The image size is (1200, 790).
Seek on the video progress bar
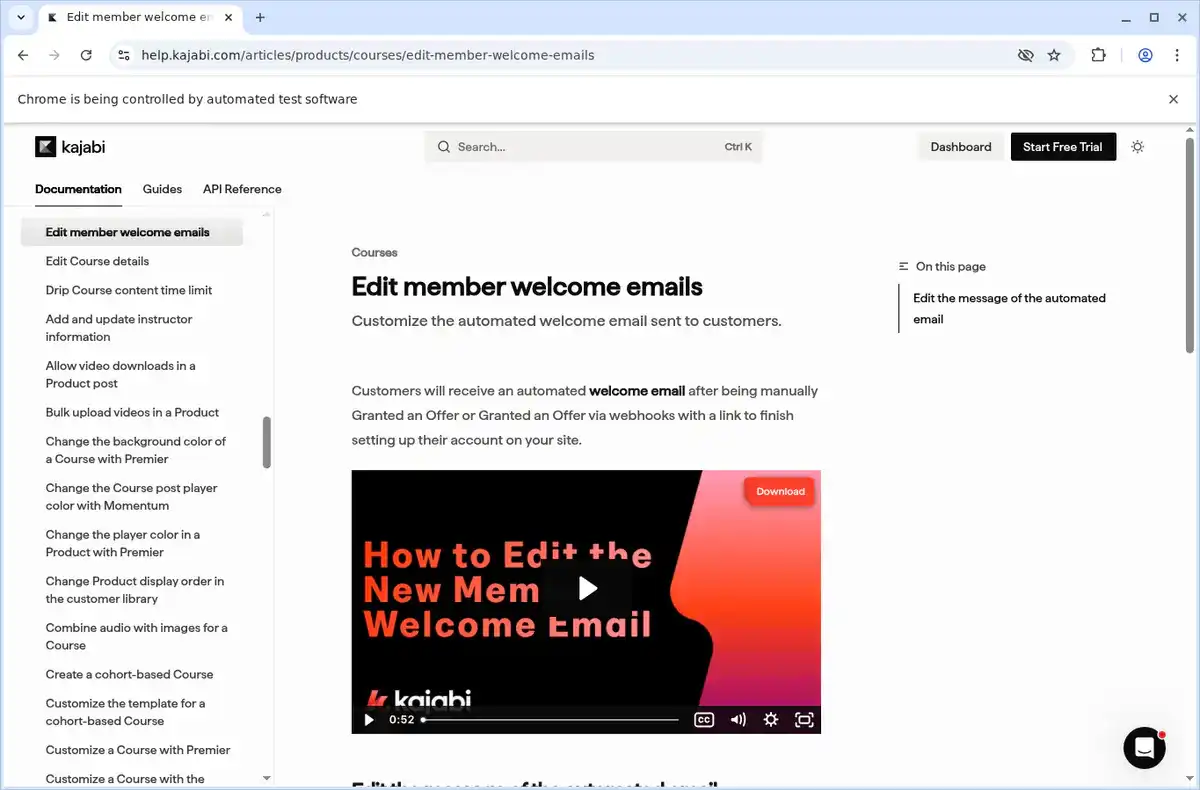(550, 719)
